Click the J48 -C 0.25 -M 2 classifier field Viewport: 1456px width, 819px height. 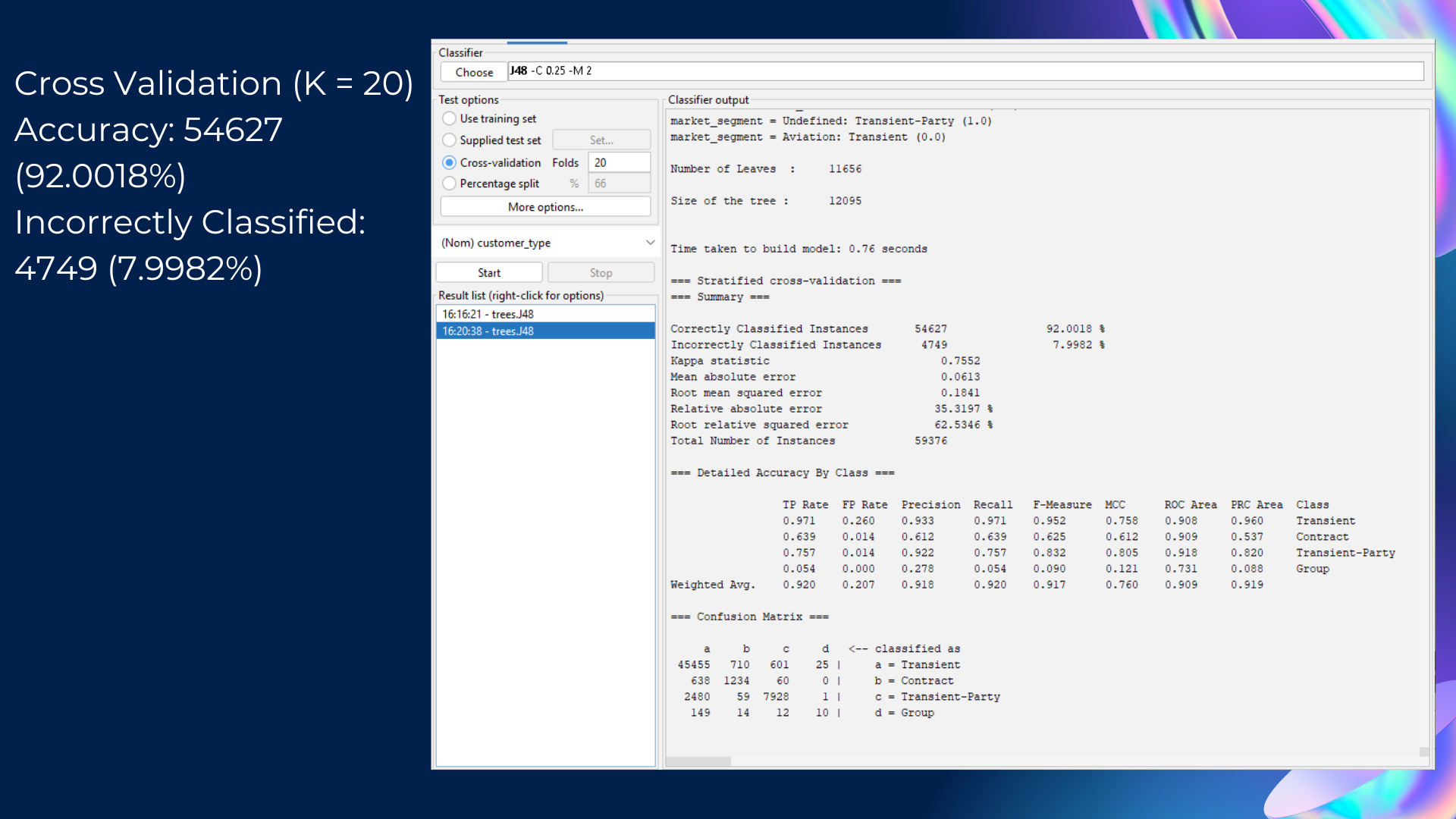(x=965, y=71)
